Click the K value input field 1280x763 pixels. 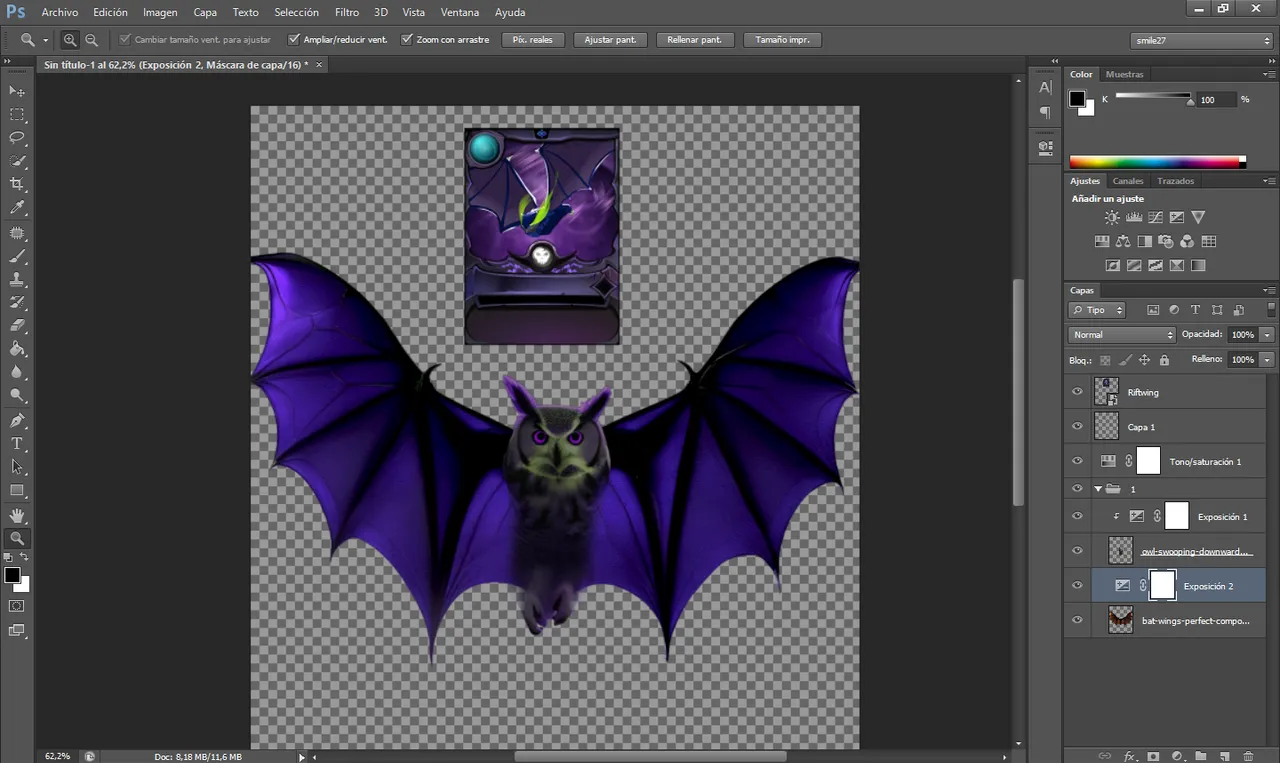pyautogui.click(x=1216, y=100)
